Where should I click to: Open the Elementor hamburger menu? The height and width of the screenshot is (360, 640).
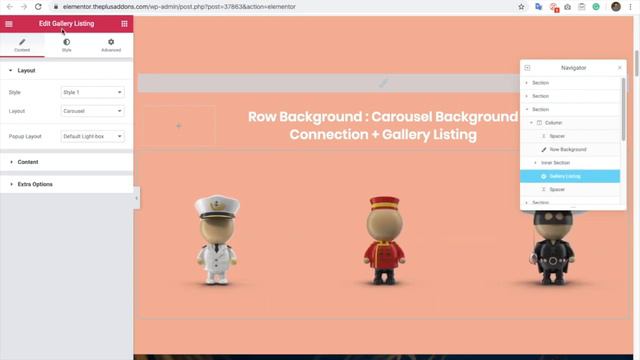9,24
